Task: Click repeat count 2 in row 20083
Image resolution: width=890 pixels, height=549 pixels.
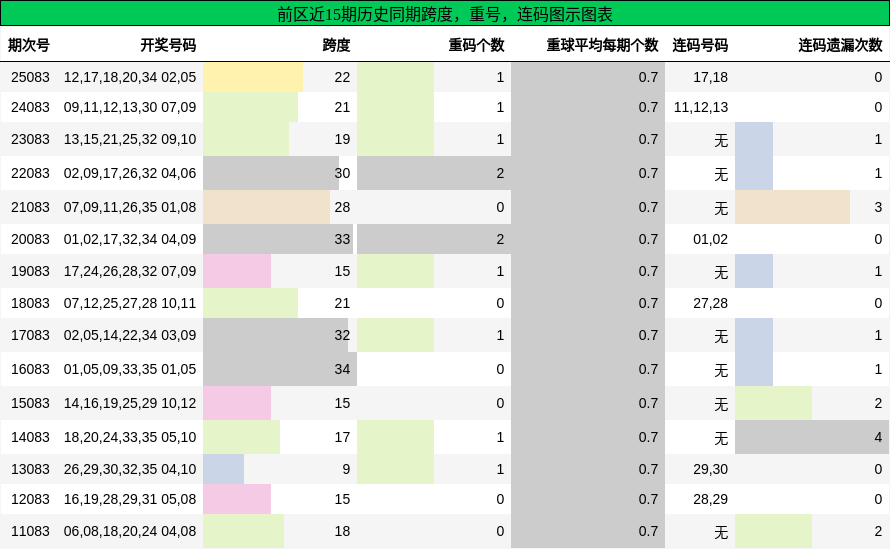Action: click(500, 239)
